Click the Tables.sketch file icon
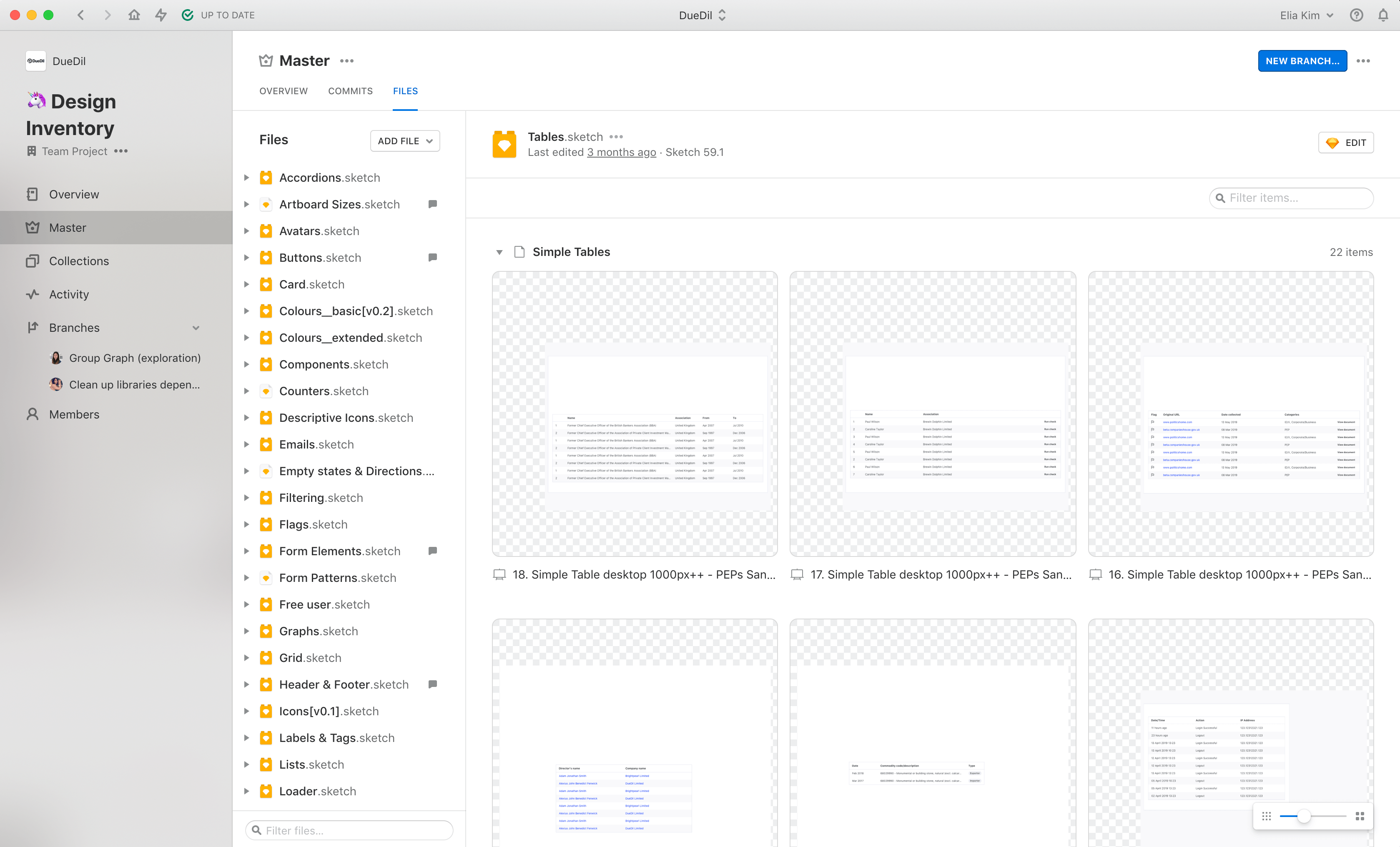This screenshot has height=847, width=1400. click(x=504, y=144)
